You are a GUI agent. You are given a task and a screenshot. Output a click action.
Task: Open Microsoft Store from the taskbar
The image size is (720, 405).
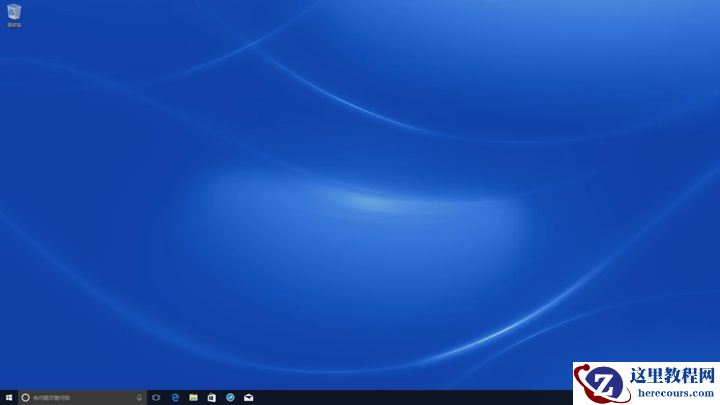(212, 398)
